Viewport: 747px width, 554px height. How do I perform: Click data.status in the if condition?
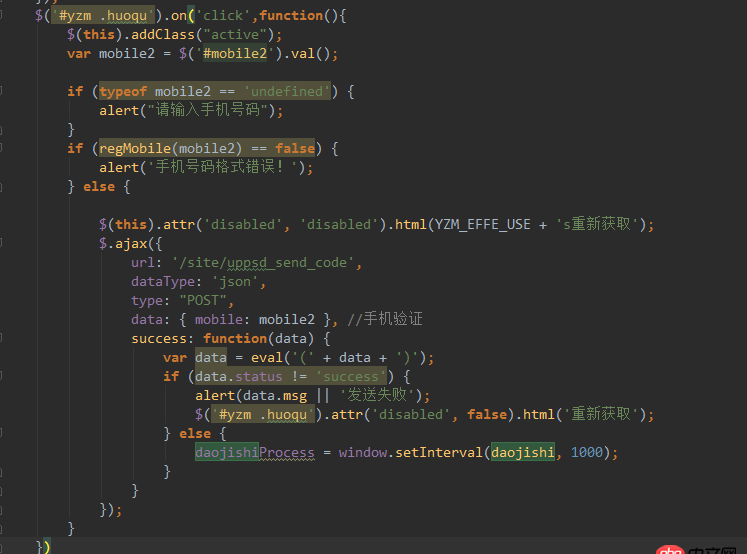tap(239, 376)
